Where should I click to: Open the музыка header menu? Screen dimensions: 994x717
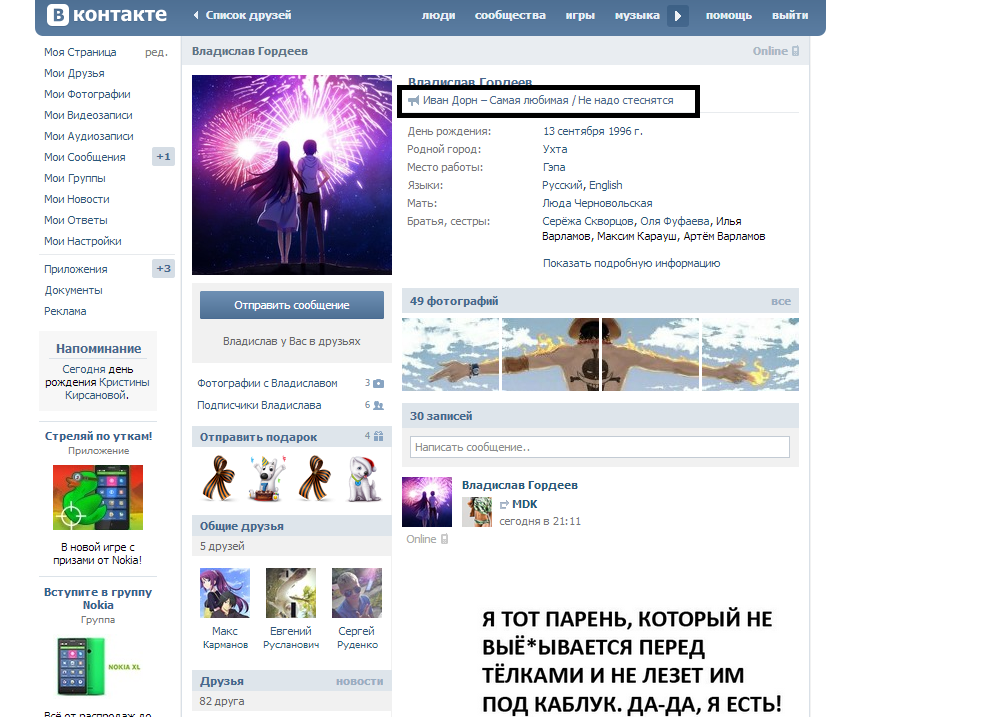click(x=637, y=15)
